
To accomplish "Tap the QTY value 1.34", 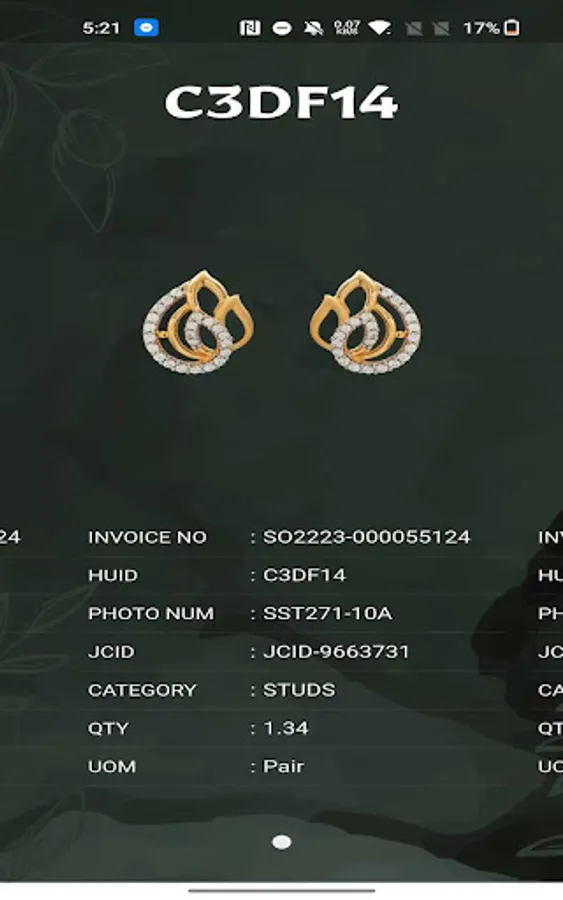I will (x=286, y=728).
